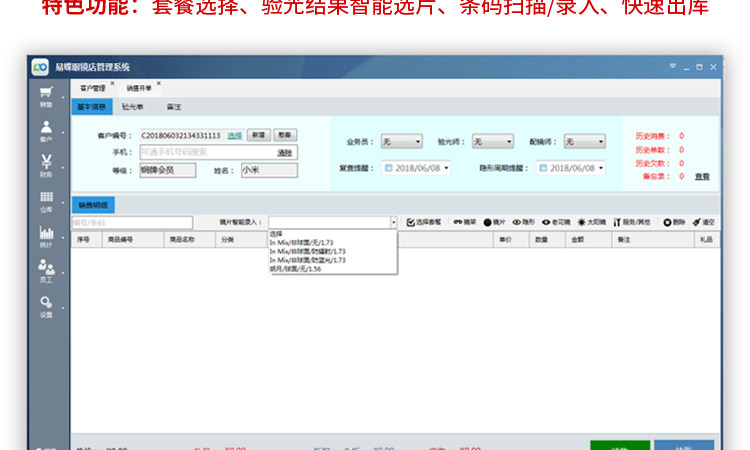The width and height of the screenshot is (750, 450).
Task: Click the sunglasses sun icon button
Action: coord(592,222)
